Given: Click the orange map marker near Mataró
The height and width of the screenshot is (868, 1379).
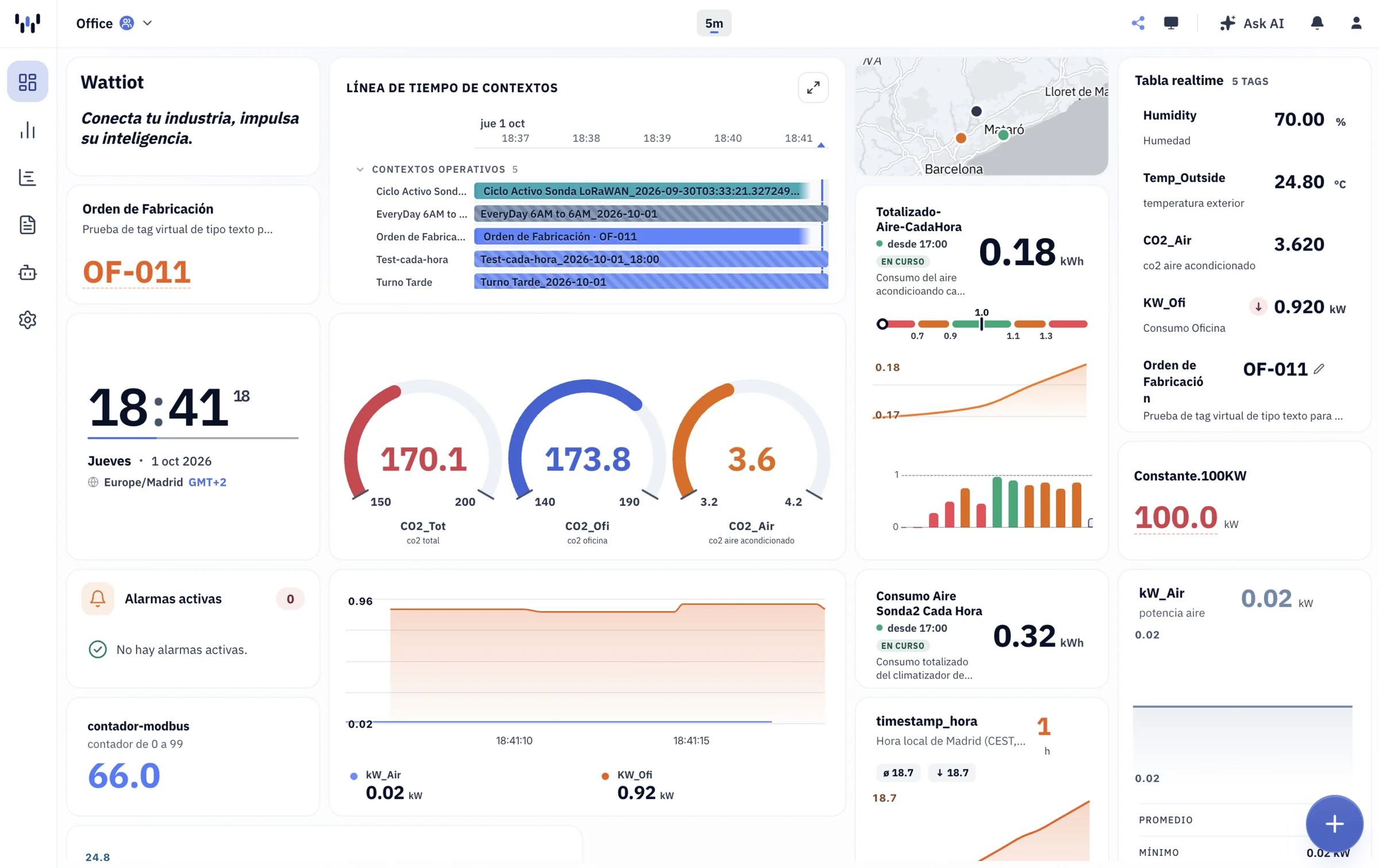Looking at the screenshot, I should (961, 138).
